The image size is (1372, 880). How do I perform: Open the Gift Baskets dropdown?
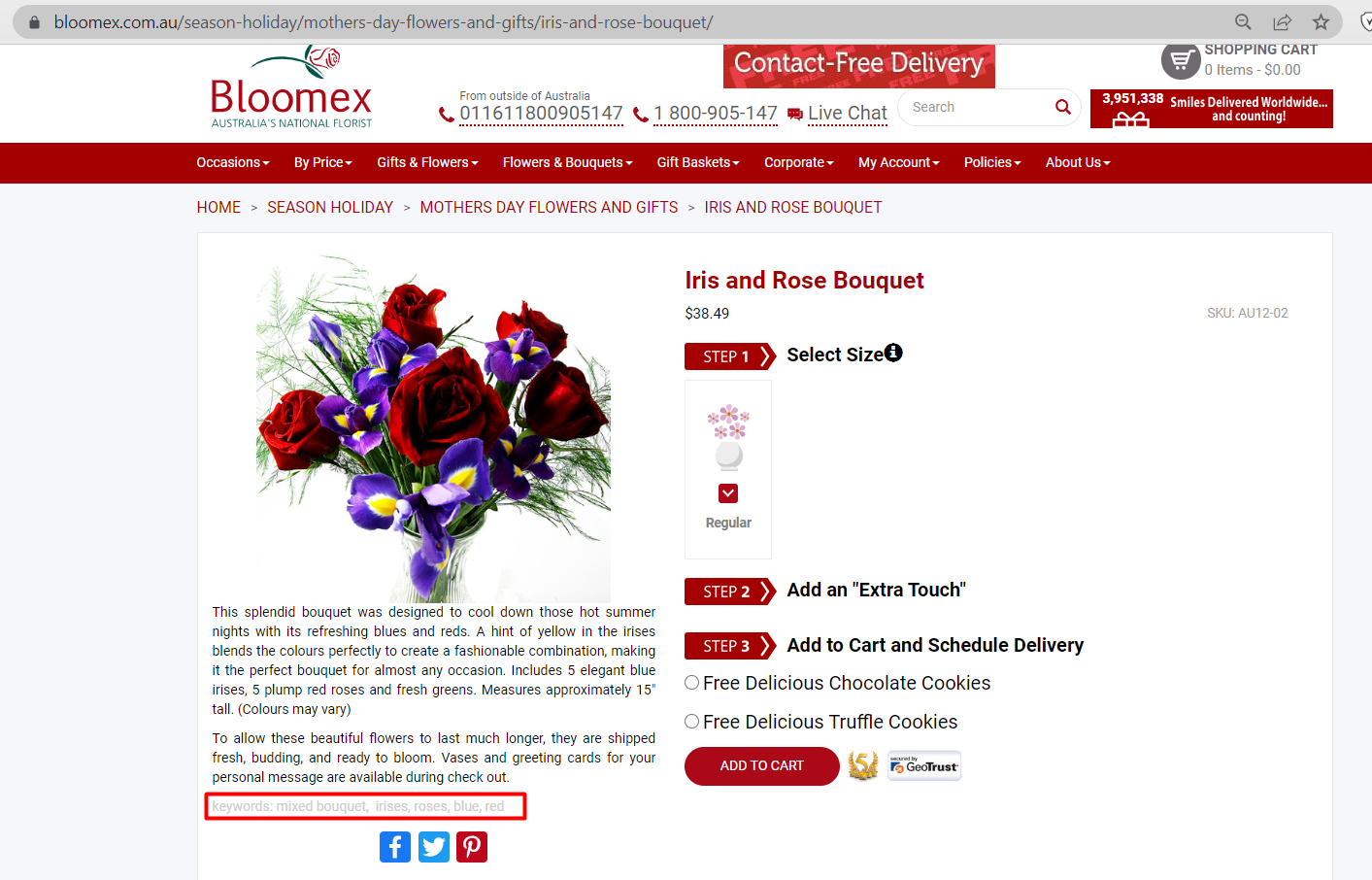698,162
